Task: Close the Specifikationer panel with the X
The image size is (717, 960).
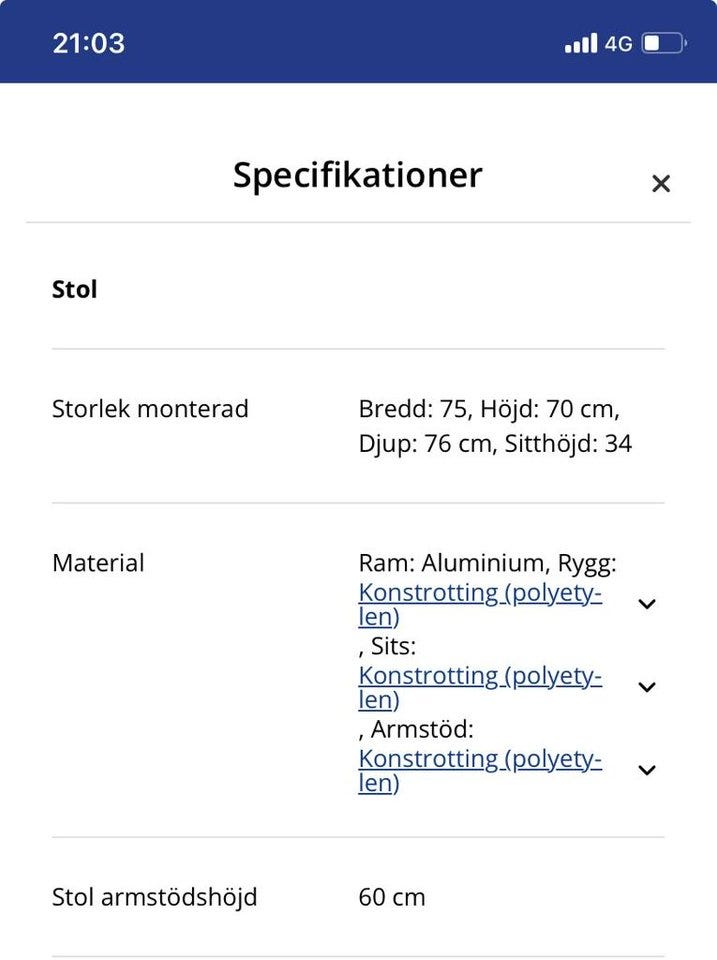Action: (x=660, y=184)
